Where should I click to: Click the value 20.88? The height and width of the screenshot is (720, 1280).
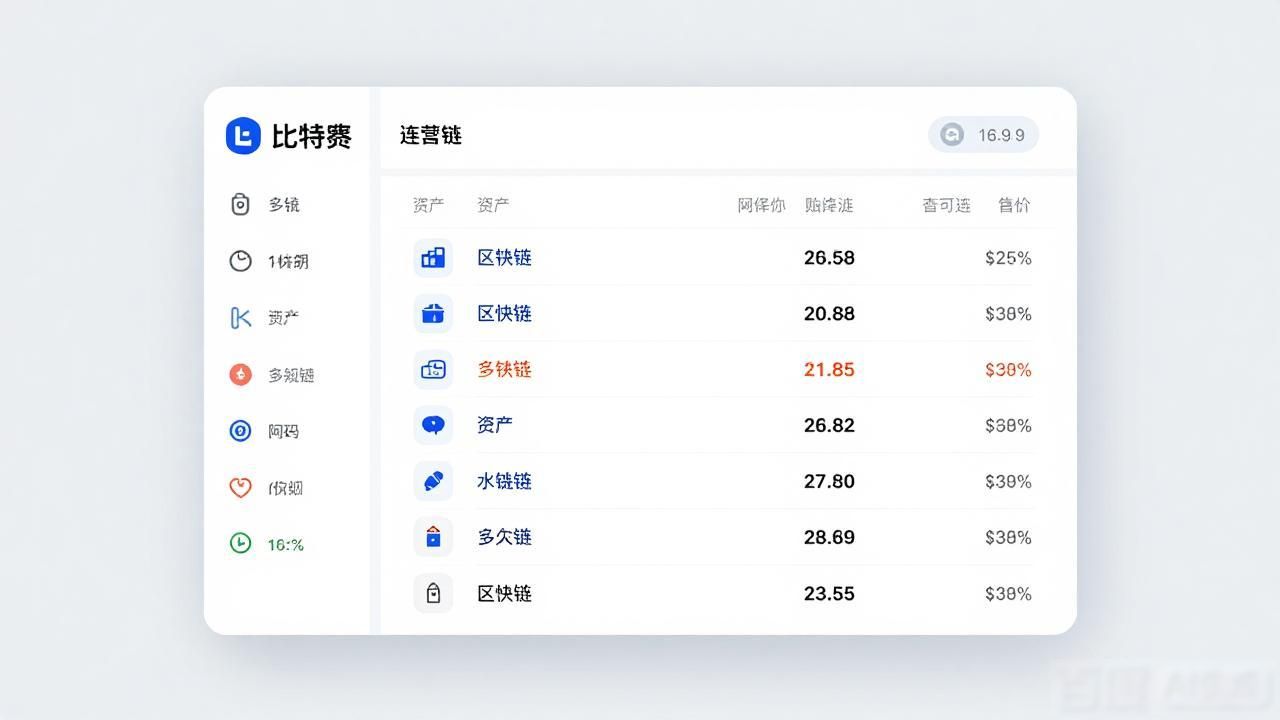(829, 314)
